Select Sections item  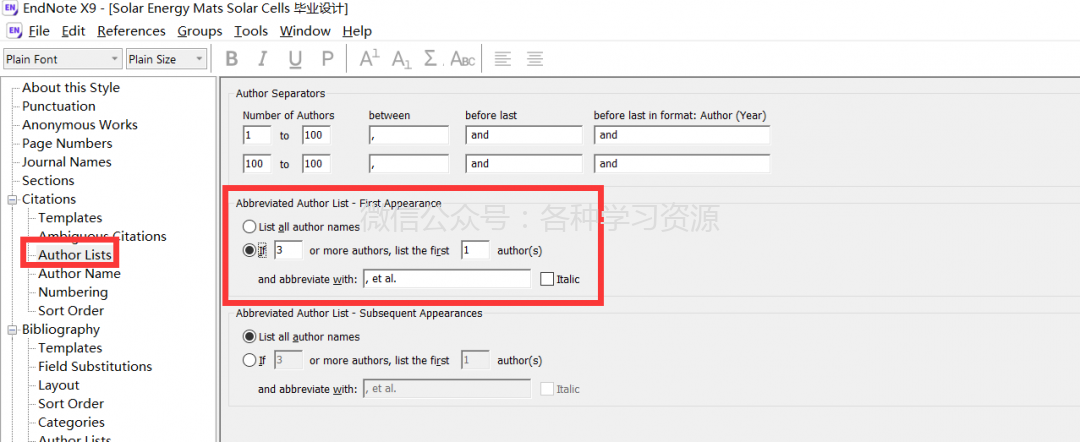click(x=48, y=180)
